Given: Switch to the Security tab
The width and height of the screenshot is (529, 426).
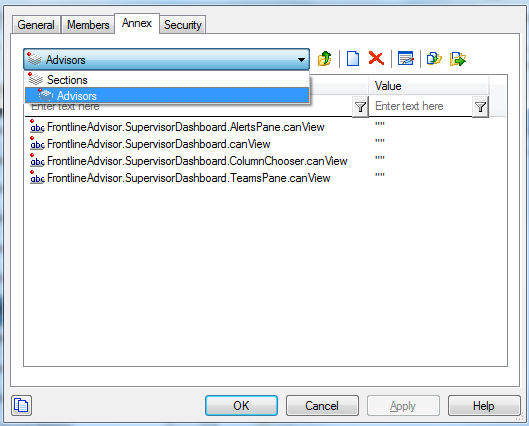Looking at the screenshot, I should 183,25.
